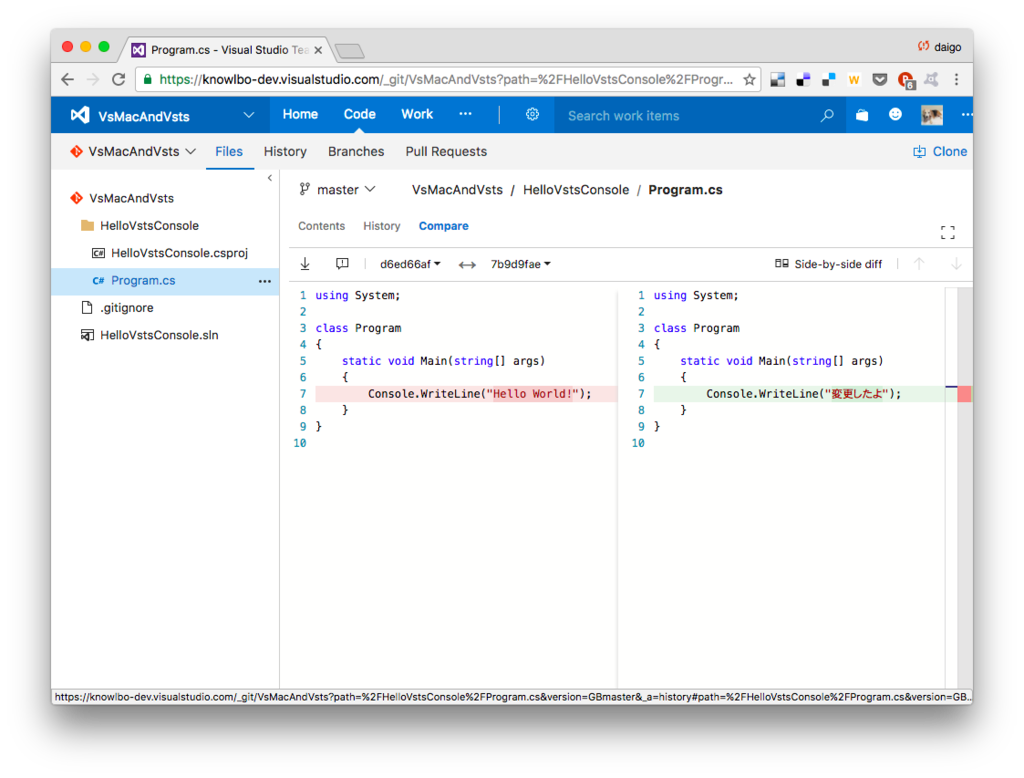Click VsMacAndVsts in the breadcrumb

tap(457, 190)
